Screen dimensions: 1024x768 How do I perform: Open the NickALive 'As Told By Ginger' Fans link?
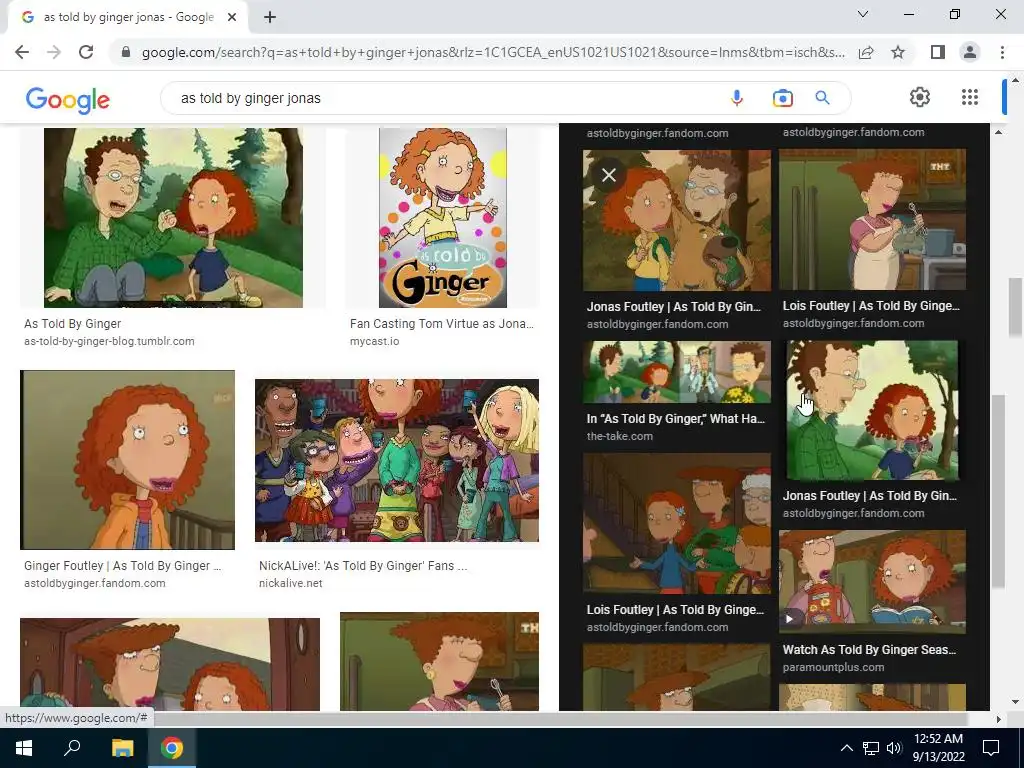click(362, 566)
